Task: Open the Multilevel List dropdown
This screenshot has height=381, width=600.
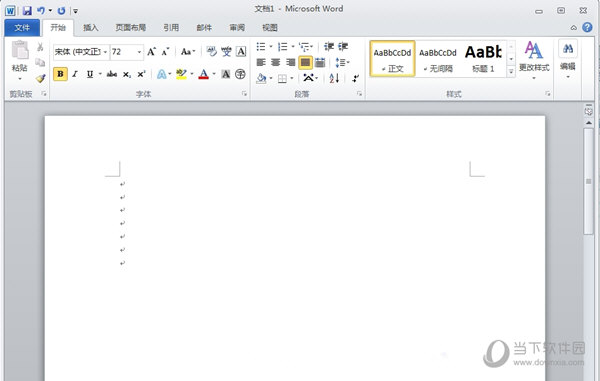Action: (306, 47)
